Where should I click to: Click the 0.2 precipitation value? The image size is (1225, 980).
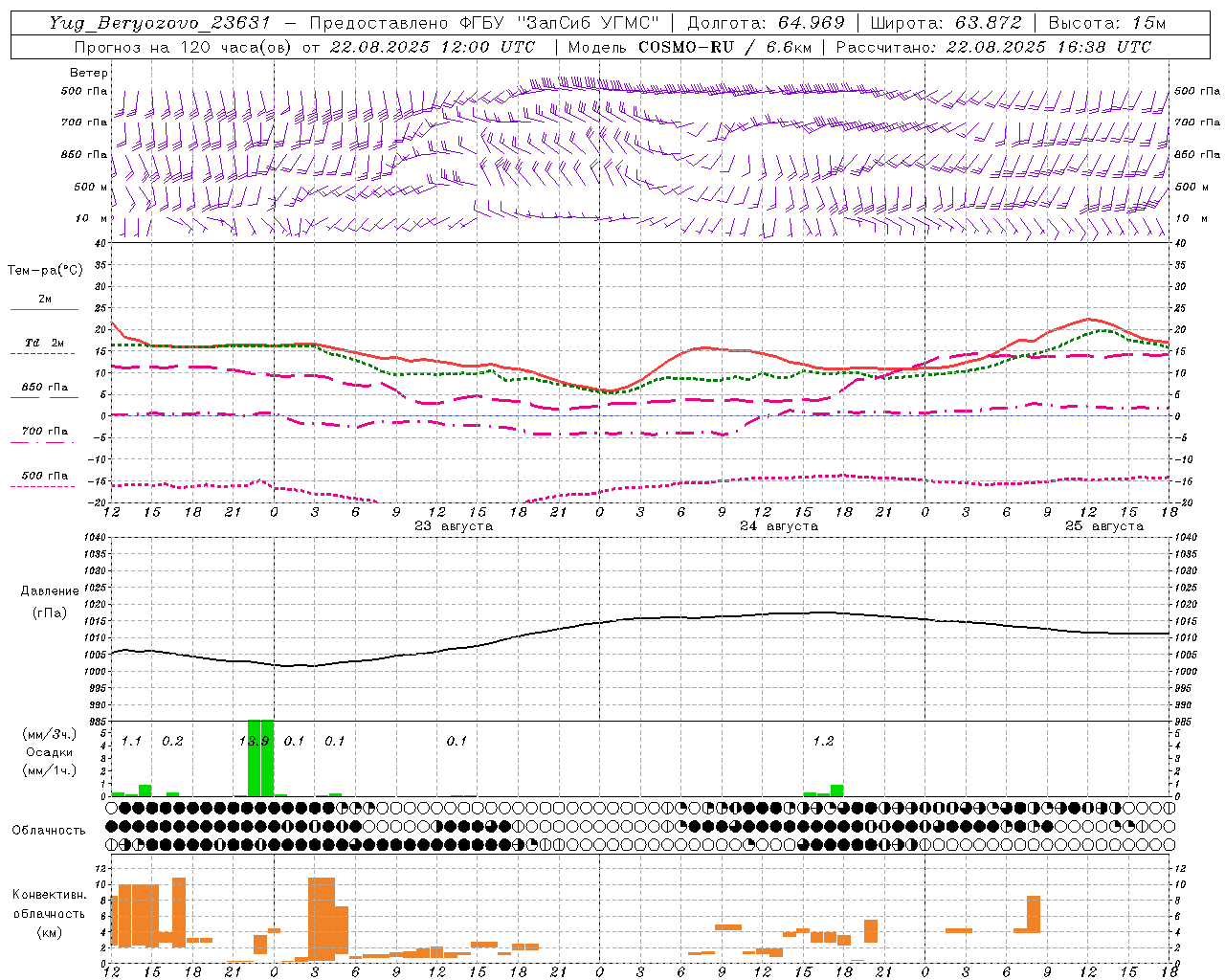tap(172, 742)
